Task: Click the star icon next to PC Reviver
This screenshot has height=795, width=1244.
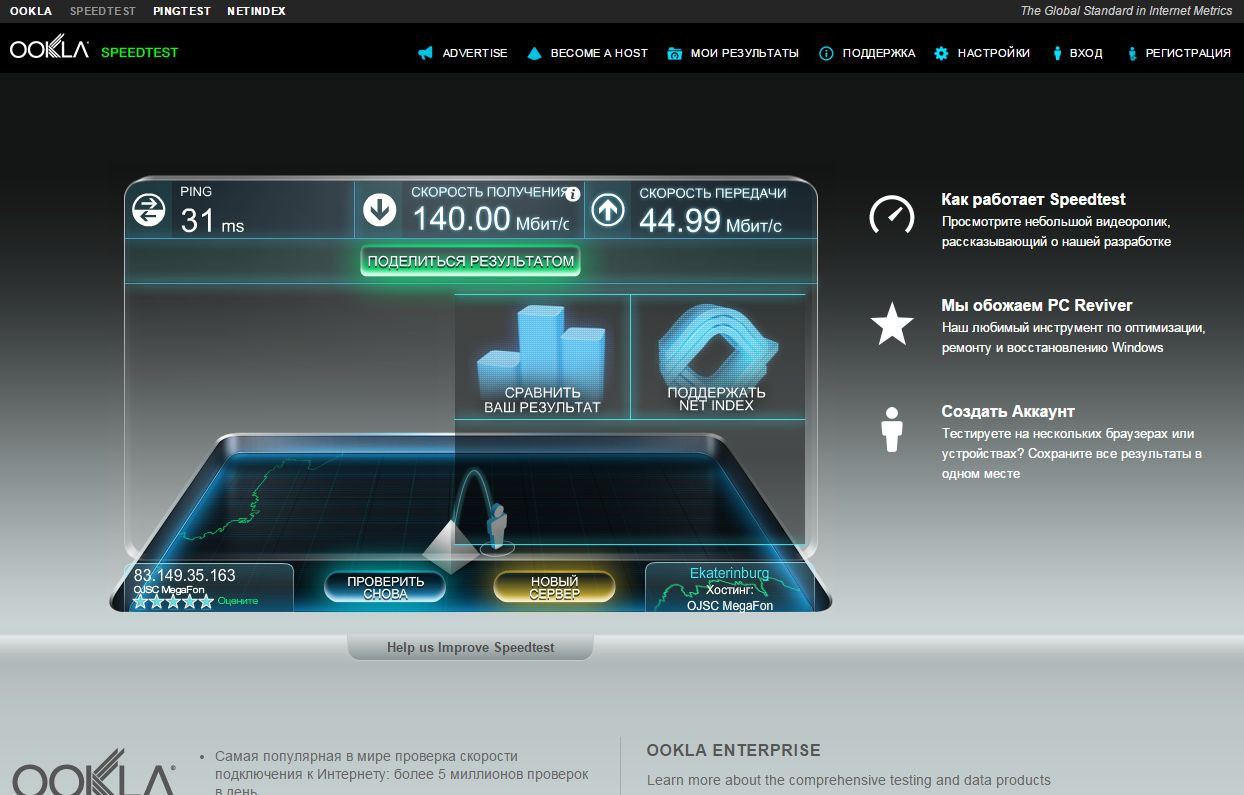Action: click(891, 325)
